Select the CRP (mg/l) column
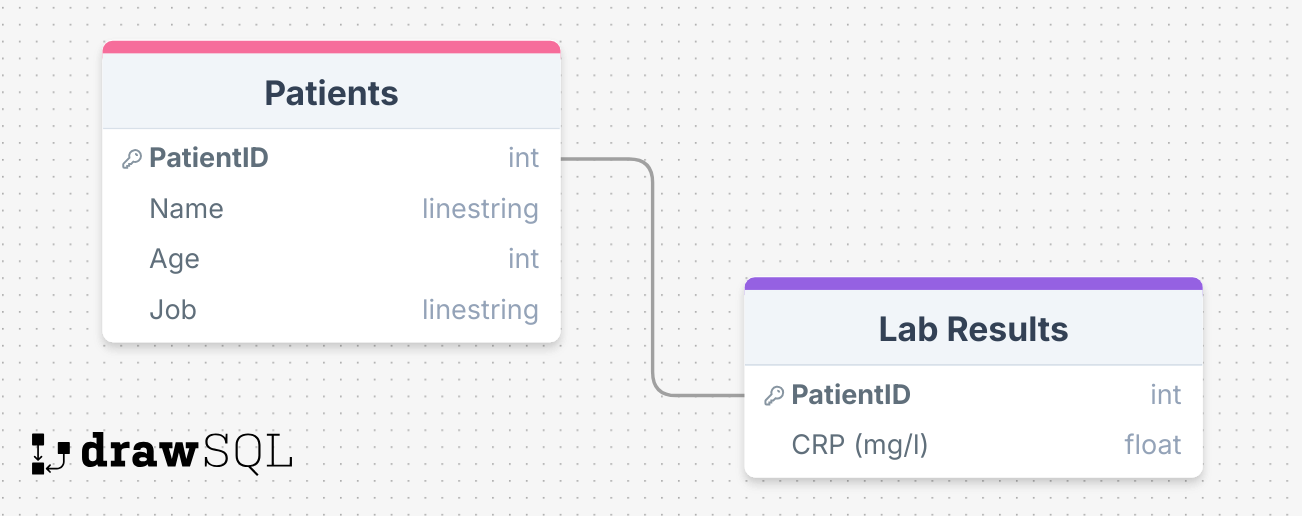The image size is (1302, 516). [x=860, y=445]
